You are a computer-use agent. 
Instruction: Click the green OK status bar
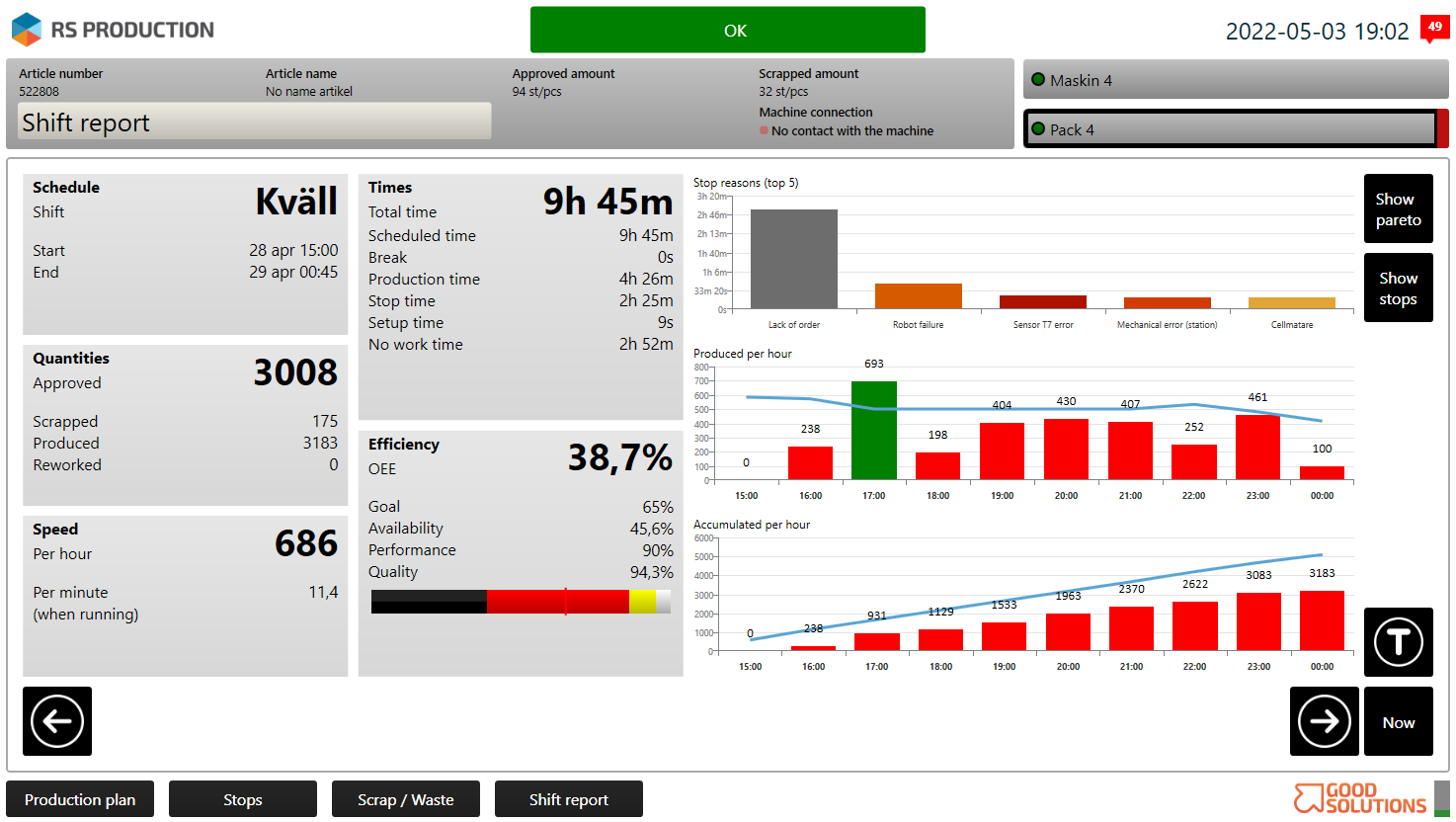tap(728, 30)
